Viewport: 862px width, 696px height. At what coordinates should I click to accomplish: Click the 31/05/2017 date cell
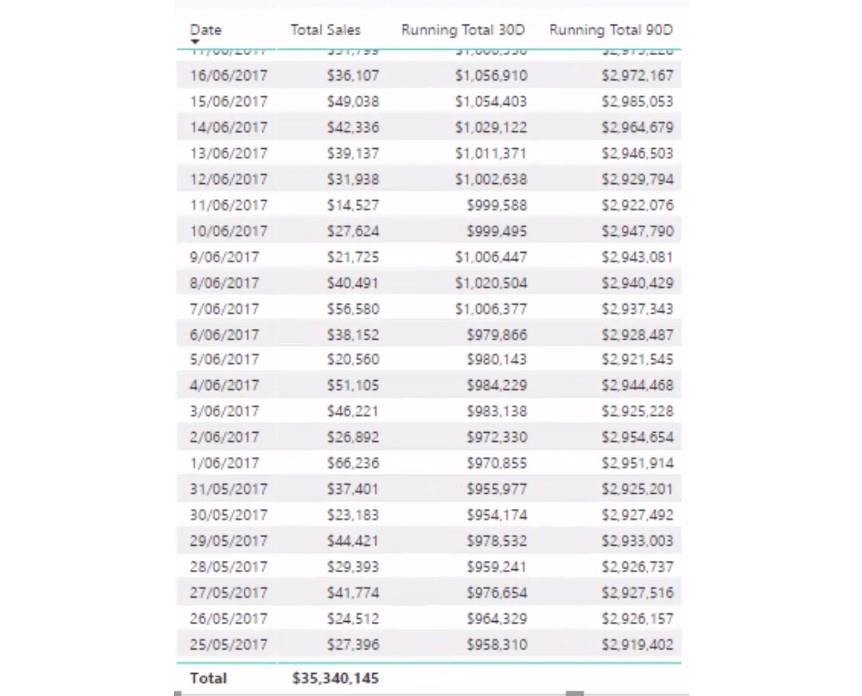coord(229,489)
